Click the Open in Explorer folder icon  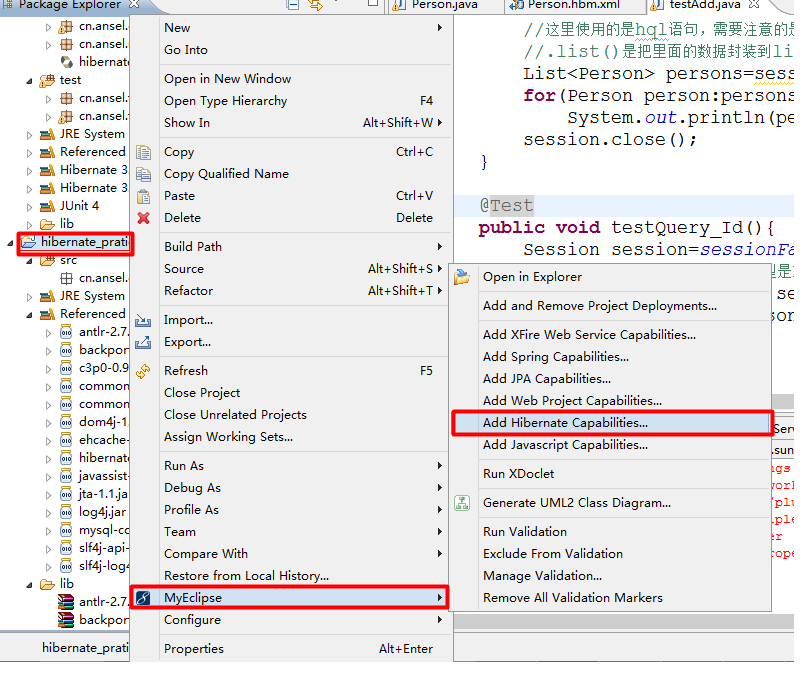462,277
